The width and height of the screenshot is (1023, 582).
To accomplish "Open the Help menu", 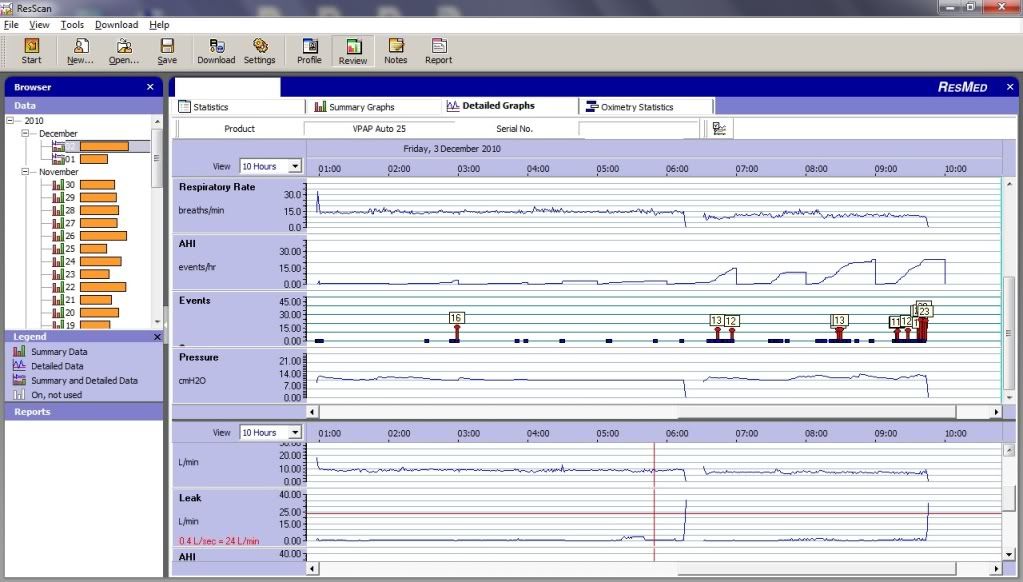I will coord(159,25).
